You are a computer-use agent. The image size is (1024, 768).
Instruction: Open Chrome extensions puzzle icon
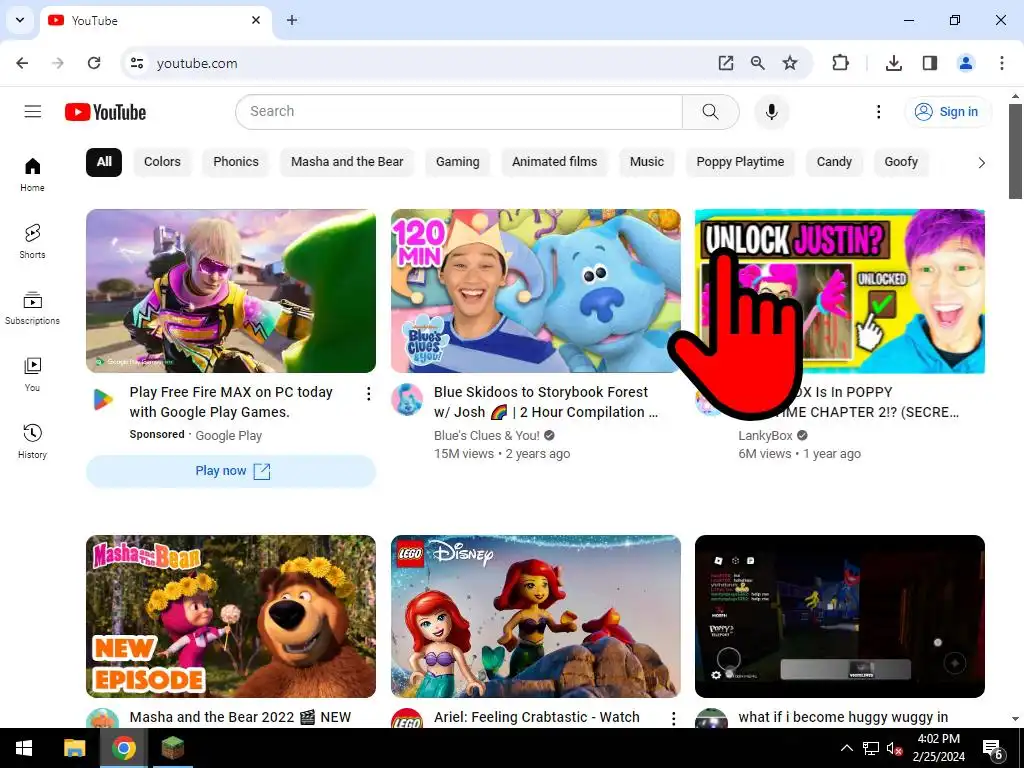(x=840, y=63)
